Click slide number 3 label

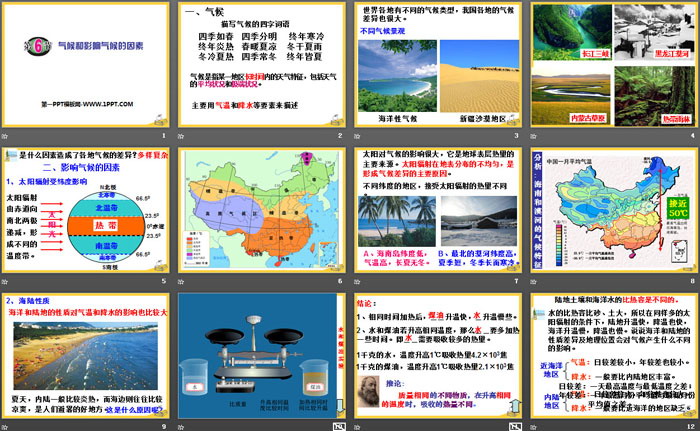click(x=516, y=135)
